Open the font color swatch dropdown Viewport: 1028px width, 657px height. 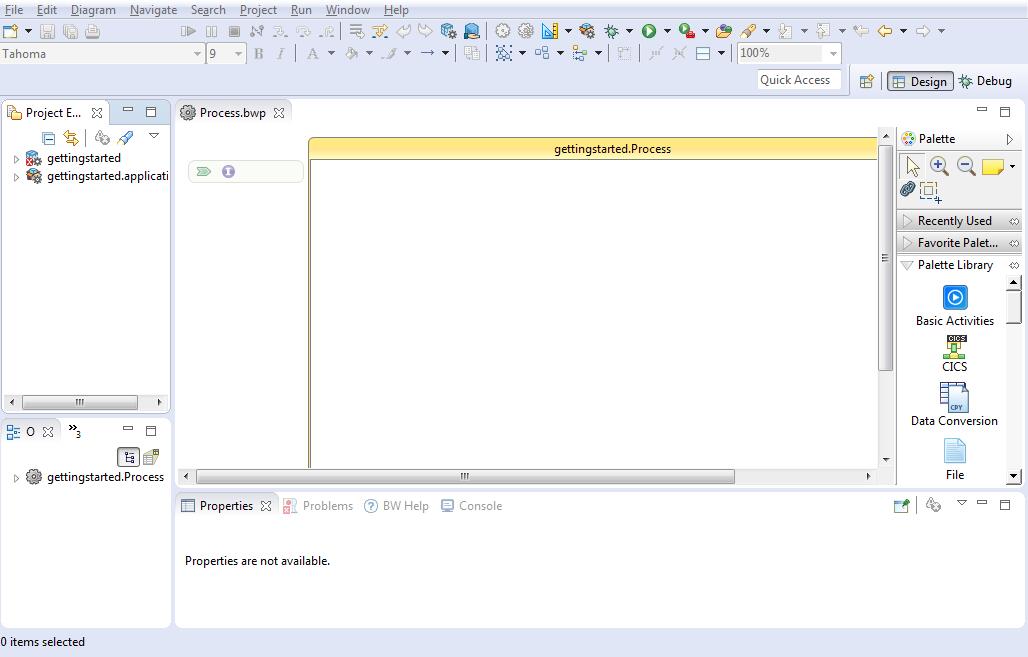pos(331,54)
